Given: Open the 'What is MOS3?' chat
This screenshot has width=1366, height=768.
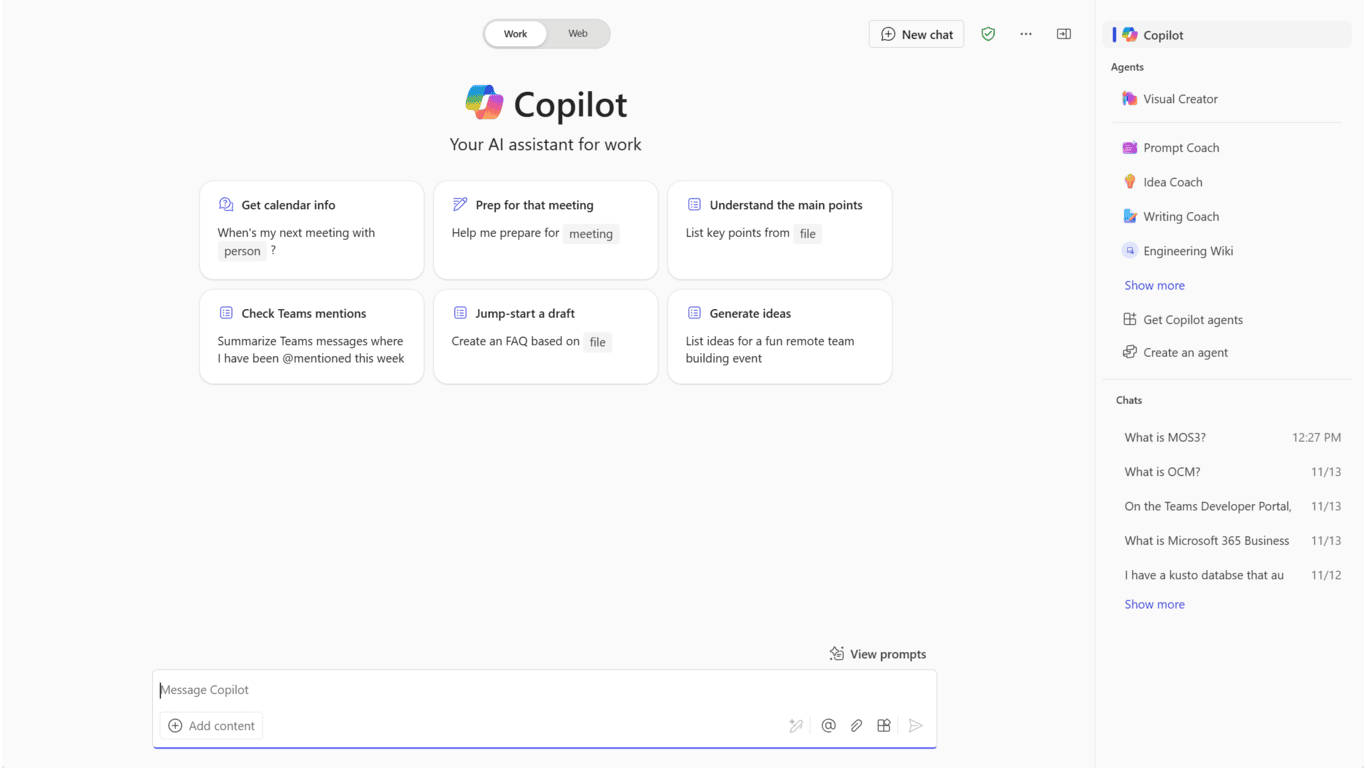Looking at the screenshot, I should 1165,437.
